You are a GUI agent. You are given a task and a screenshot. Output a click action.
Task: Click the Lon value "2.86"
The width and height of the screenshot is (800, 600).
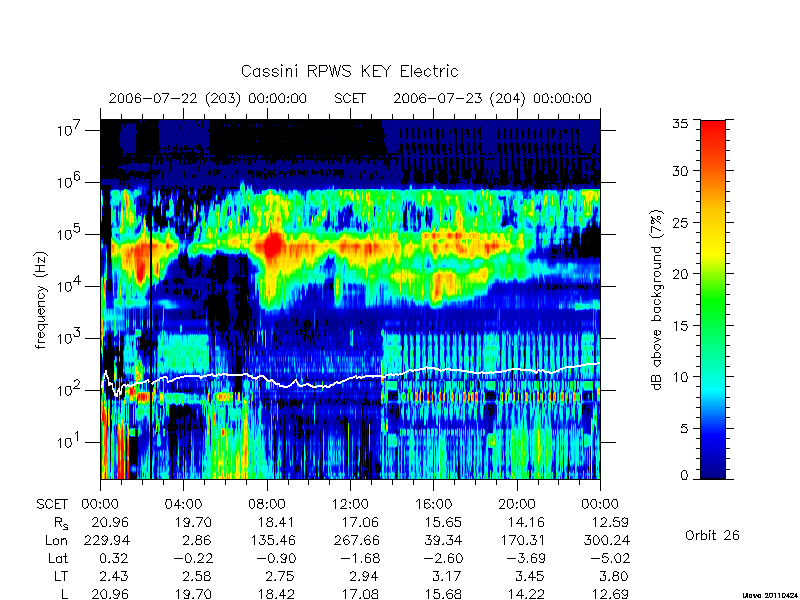[197, 540]
